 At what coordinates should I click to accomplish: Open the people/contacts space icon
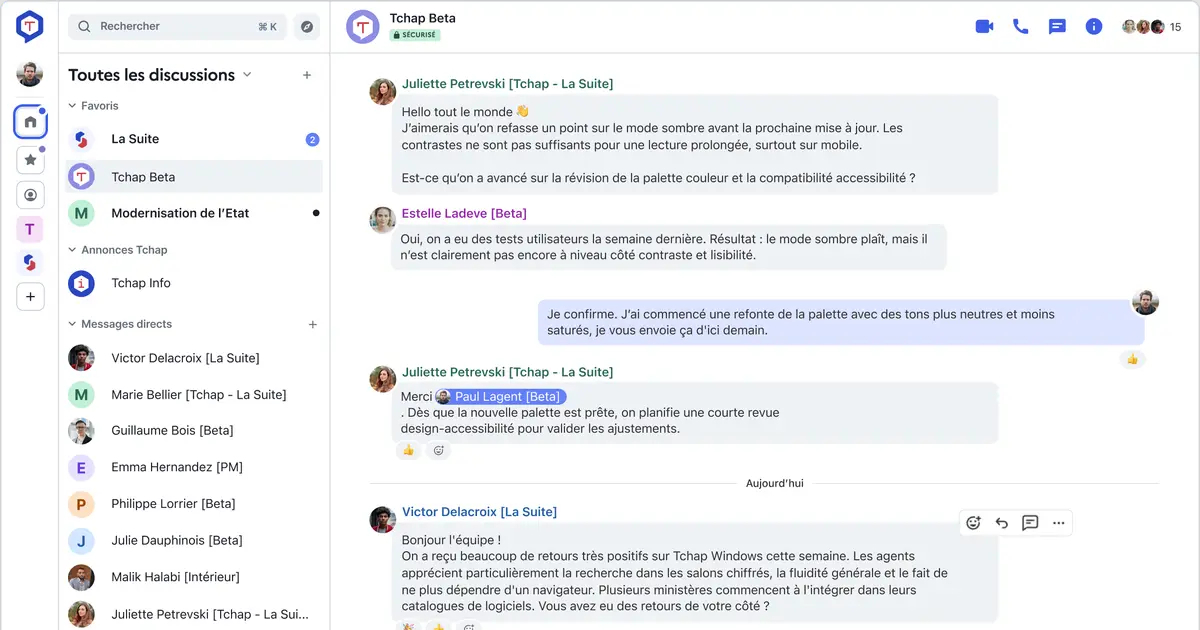tap(30, 195)
